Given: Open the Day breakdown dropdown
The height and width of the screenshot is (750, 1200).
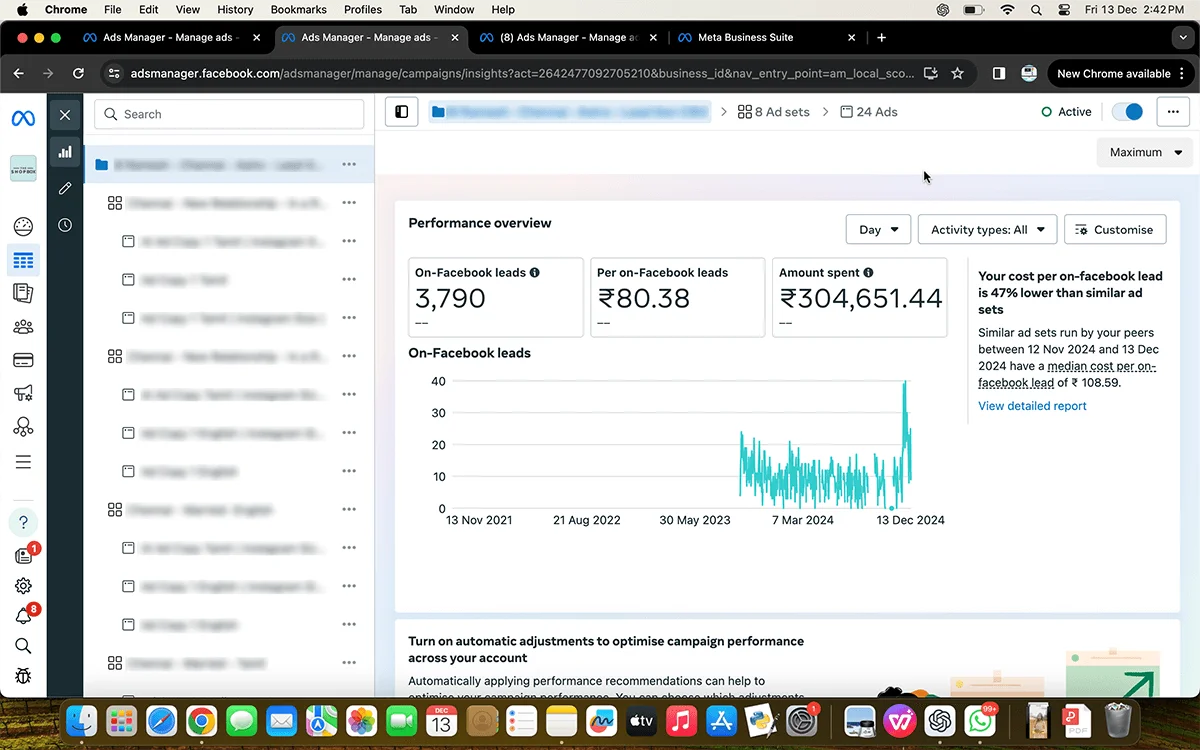Looking at the screenshot, I should coord(878,230).
